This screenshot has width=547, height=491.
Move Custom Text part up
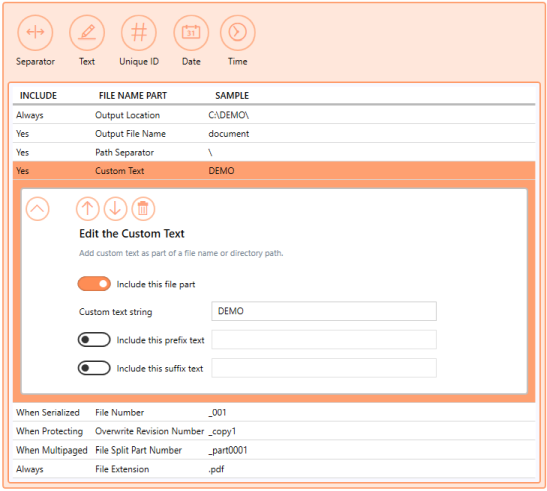(x=88, y=209)
